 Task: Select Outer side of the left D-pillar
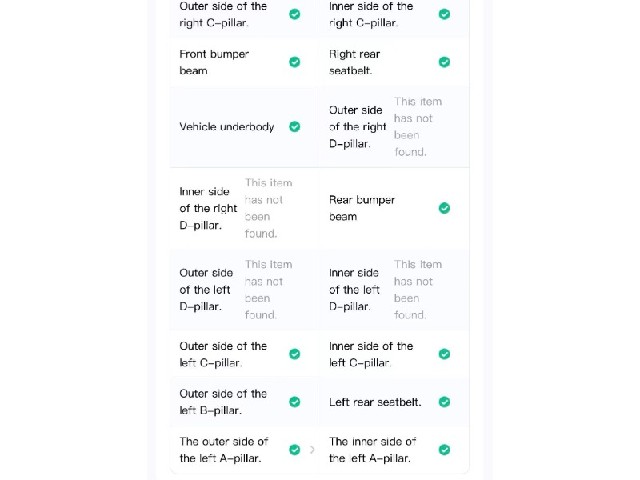[x=206, y=290]
